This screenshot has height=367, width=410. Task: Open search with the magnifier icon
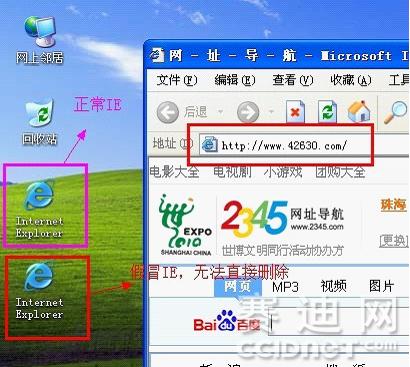click(x=396, y=113)
